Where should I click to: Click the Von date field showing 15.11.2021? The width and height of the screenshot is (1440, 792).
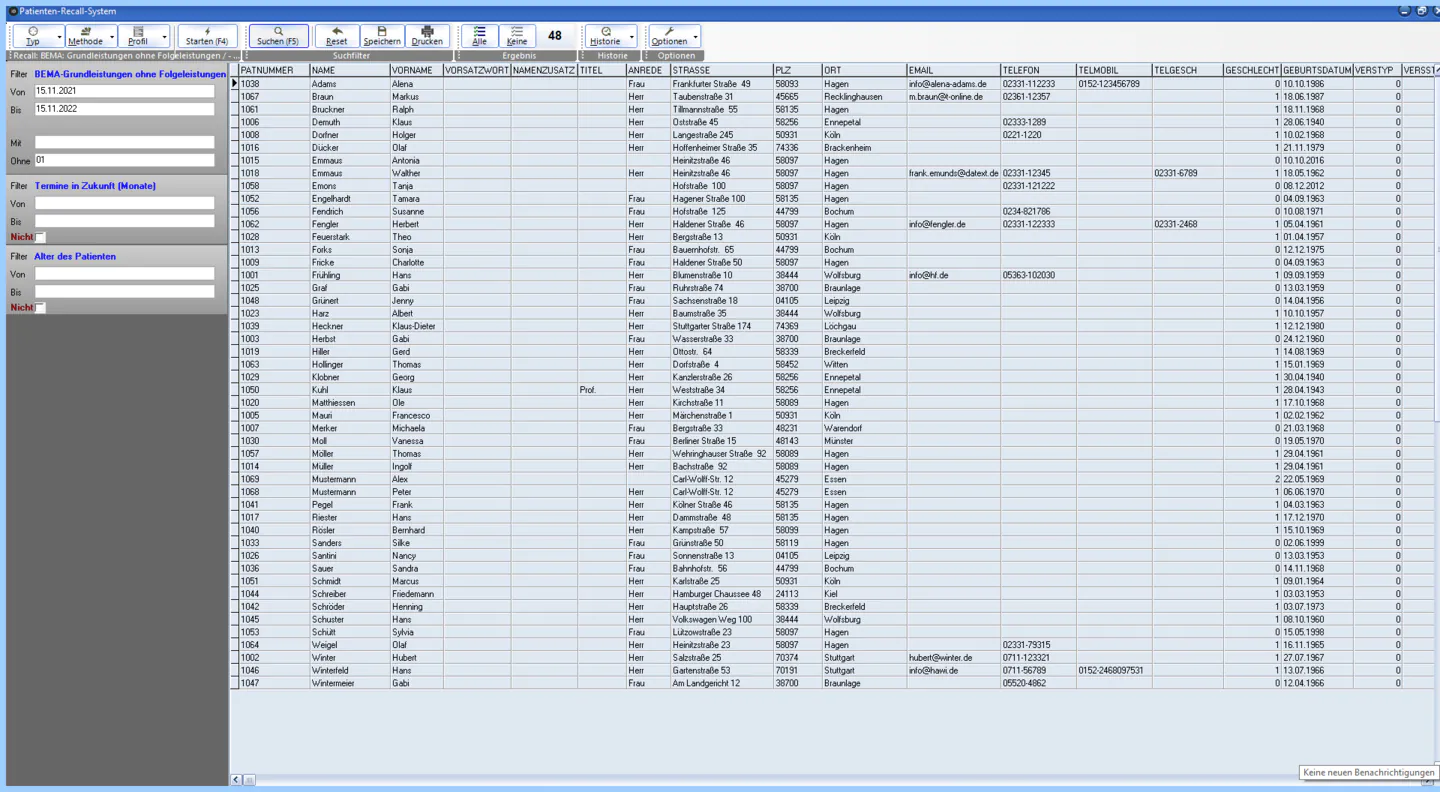(124, 91)
